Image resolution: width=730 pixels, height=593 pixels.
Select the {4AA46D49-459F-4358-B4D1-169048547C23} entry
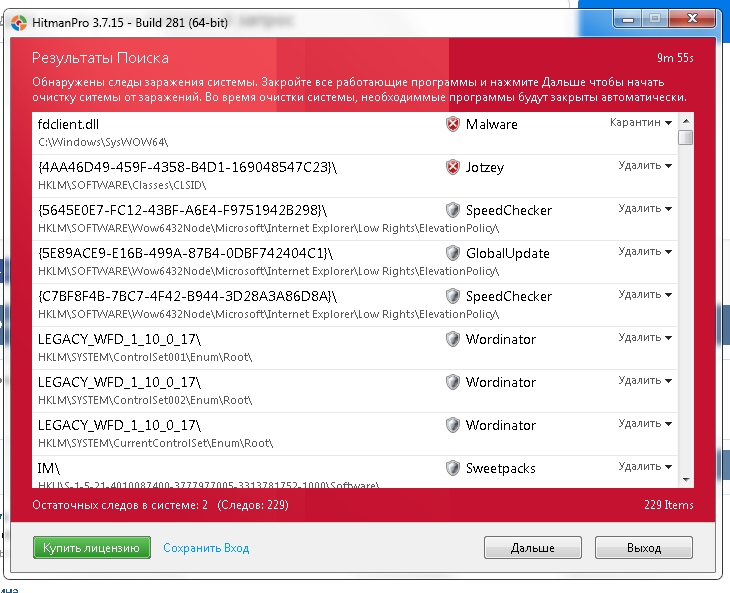(354, 176)
